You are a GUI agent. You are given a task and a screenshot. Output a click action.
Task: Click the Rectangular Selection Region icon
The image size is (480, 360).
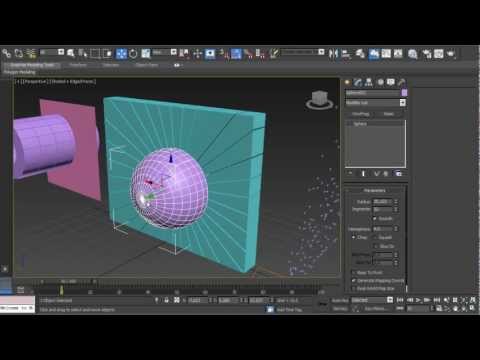95,53
